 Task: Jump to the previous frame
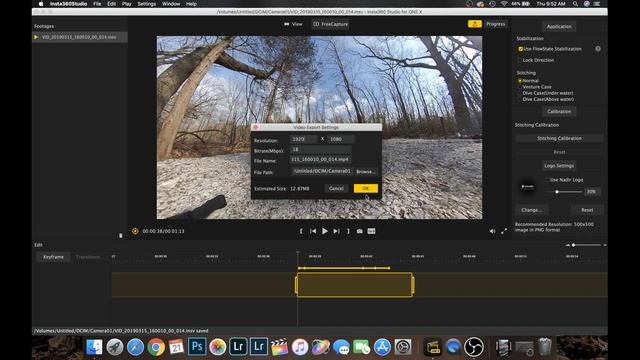pos(313,231)
